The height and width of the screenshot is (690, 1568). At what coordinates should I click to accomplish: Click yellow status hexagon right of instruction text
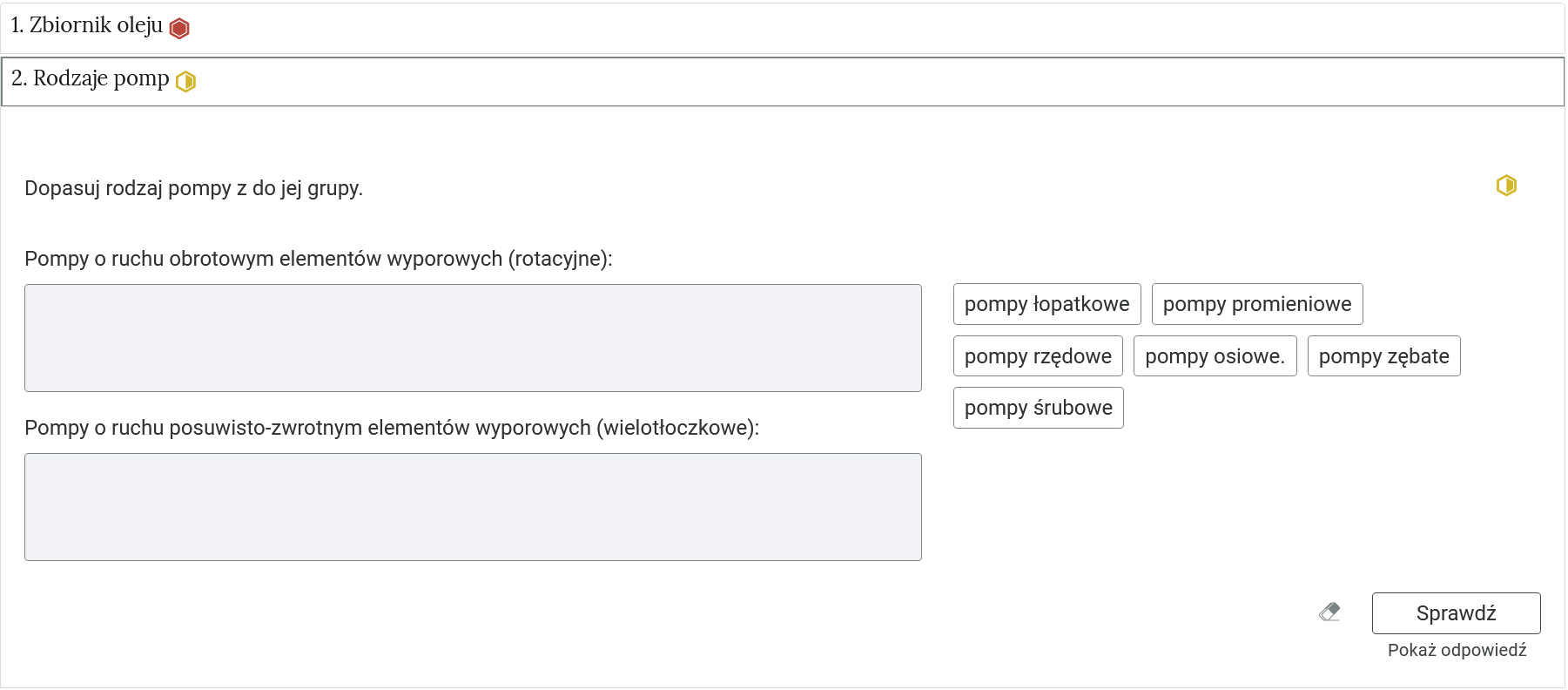pyautogui.click(x=1506, y=186)
